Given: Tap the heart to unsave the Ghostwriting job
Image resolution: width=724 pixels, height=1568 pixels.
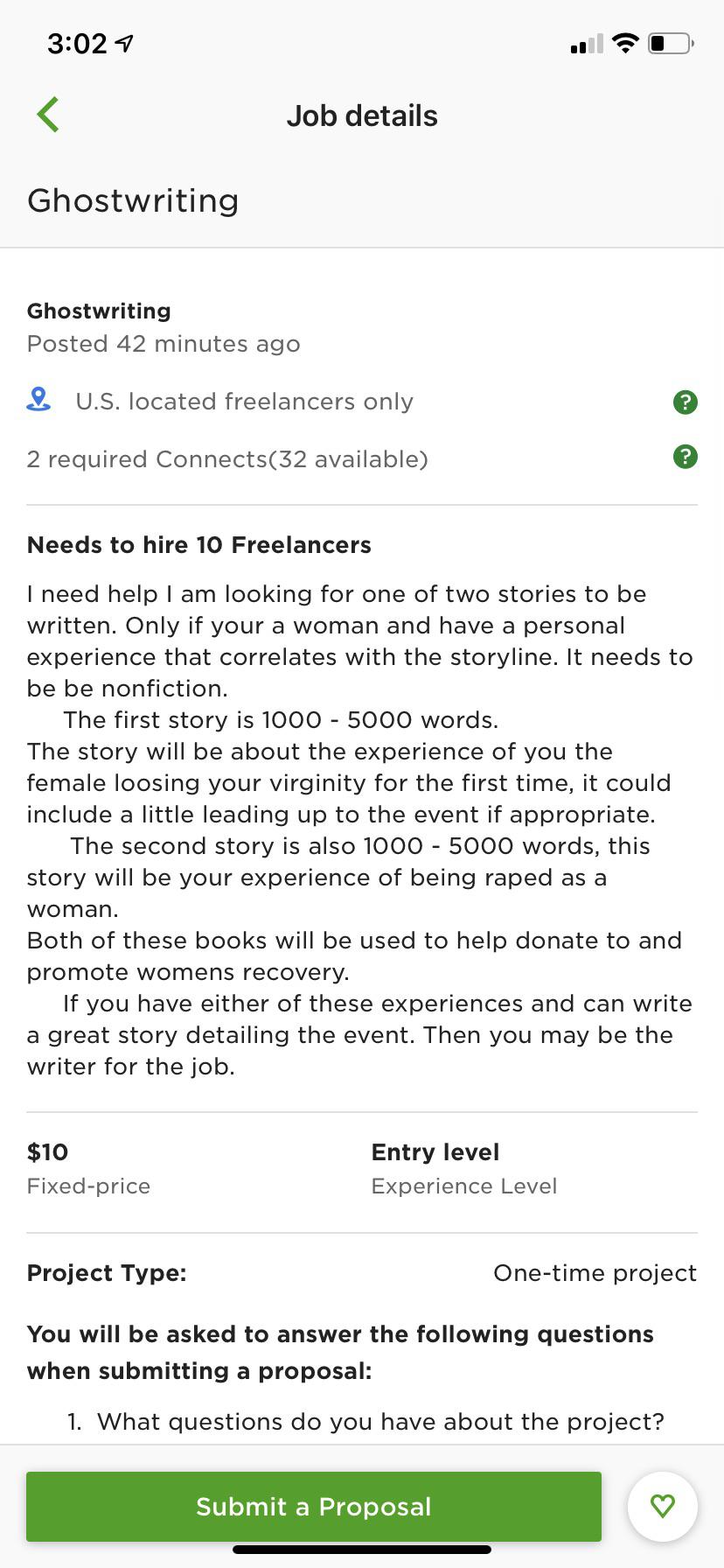Looking at the screenshot, I should (662, 1506).
